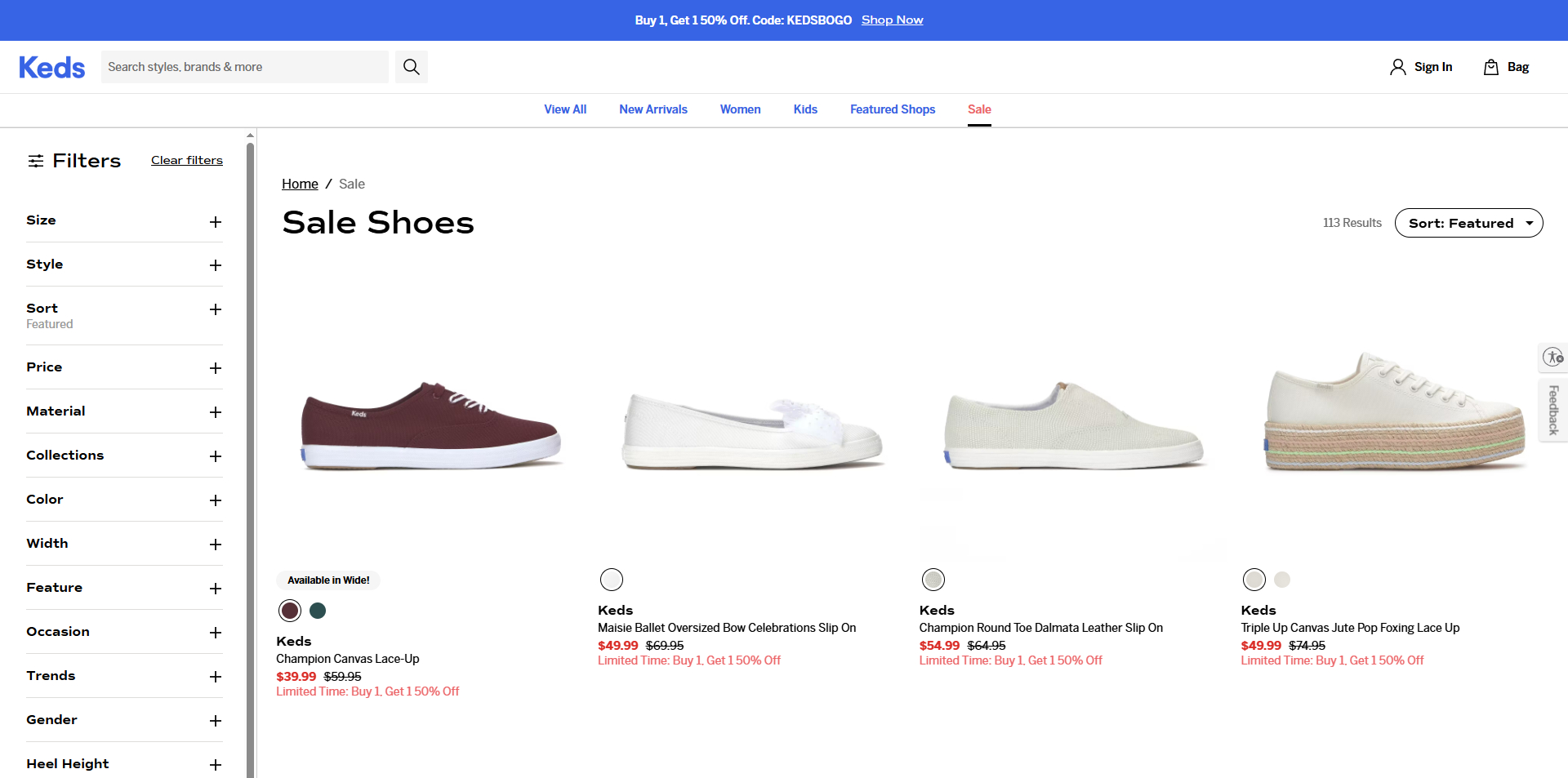
Task: Open the shopping Bag icon
Action: click(x=1491, y=66)
